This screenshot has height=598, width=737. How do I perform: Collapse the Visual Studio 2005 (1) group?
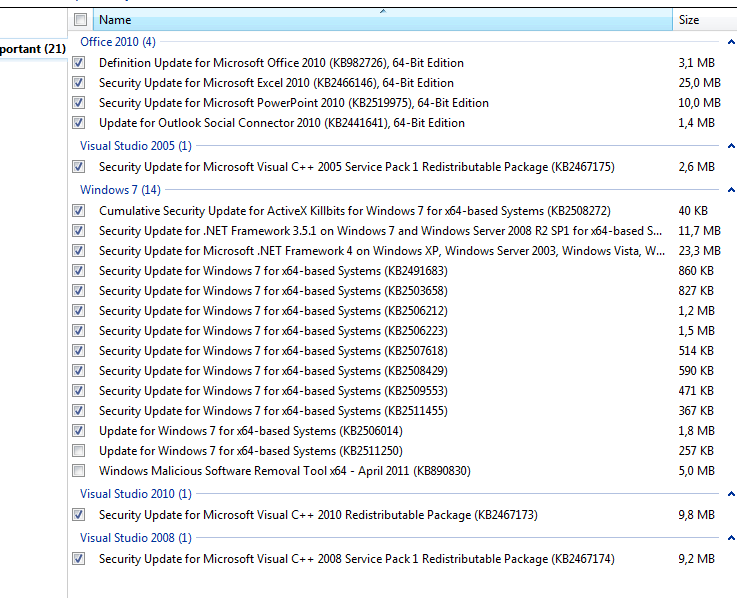[731, 146]
